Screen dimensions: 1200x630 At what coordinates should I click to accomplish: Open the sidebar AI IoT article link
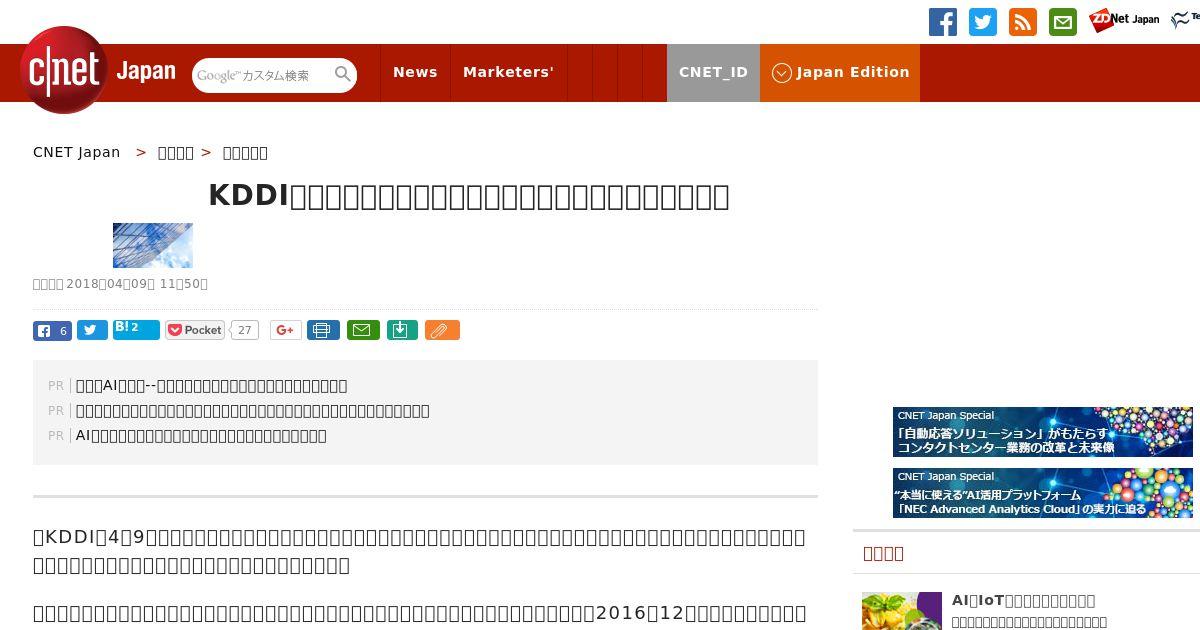pos(1023,600)
